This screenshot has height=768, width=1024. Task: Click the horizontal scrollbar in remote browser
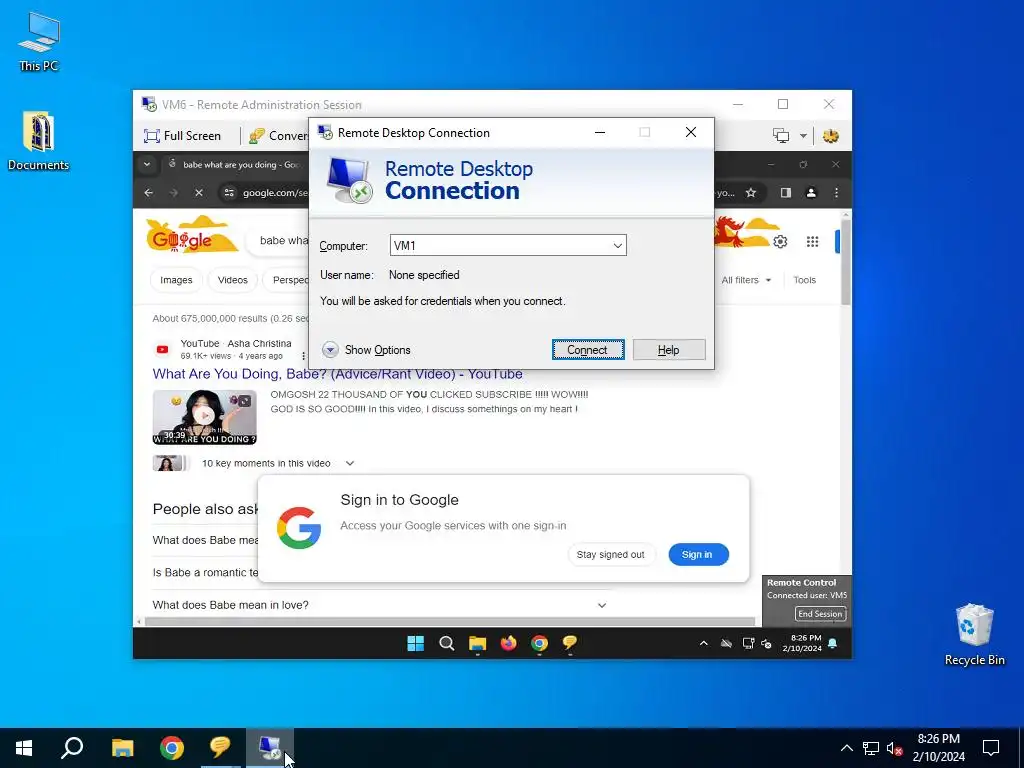pos(451,622)
